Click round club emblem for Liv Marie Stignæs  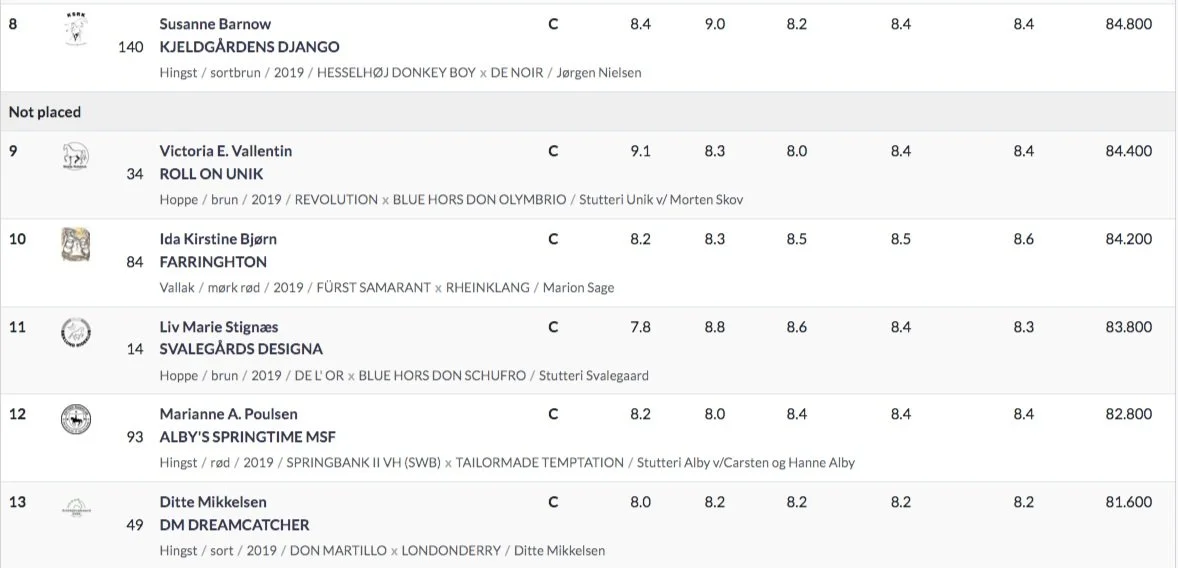tap(75, 332)
